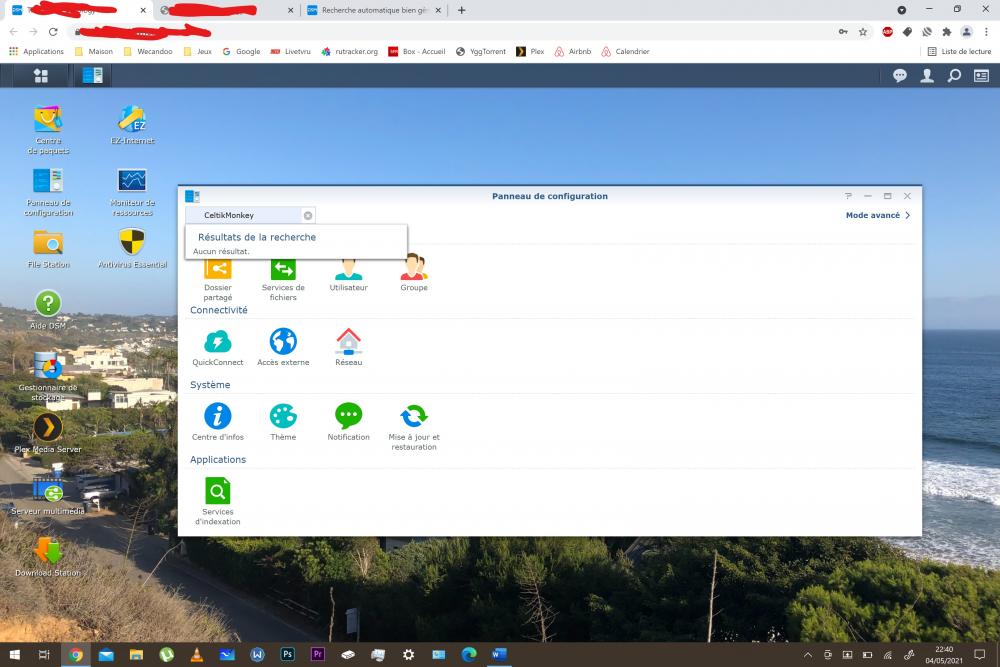Open the rutracker.org bookmark
This screenshot has height=667, width=1000.
coord(349,52)
